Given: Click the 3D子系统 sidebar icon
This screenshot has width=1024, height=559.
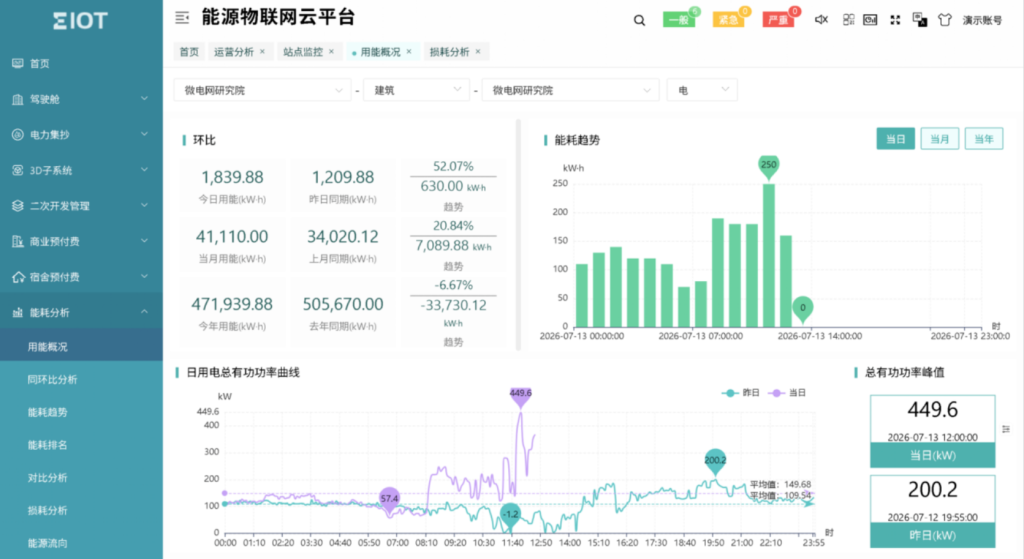Looking at the screenshot, I should (x=18, y=170).
